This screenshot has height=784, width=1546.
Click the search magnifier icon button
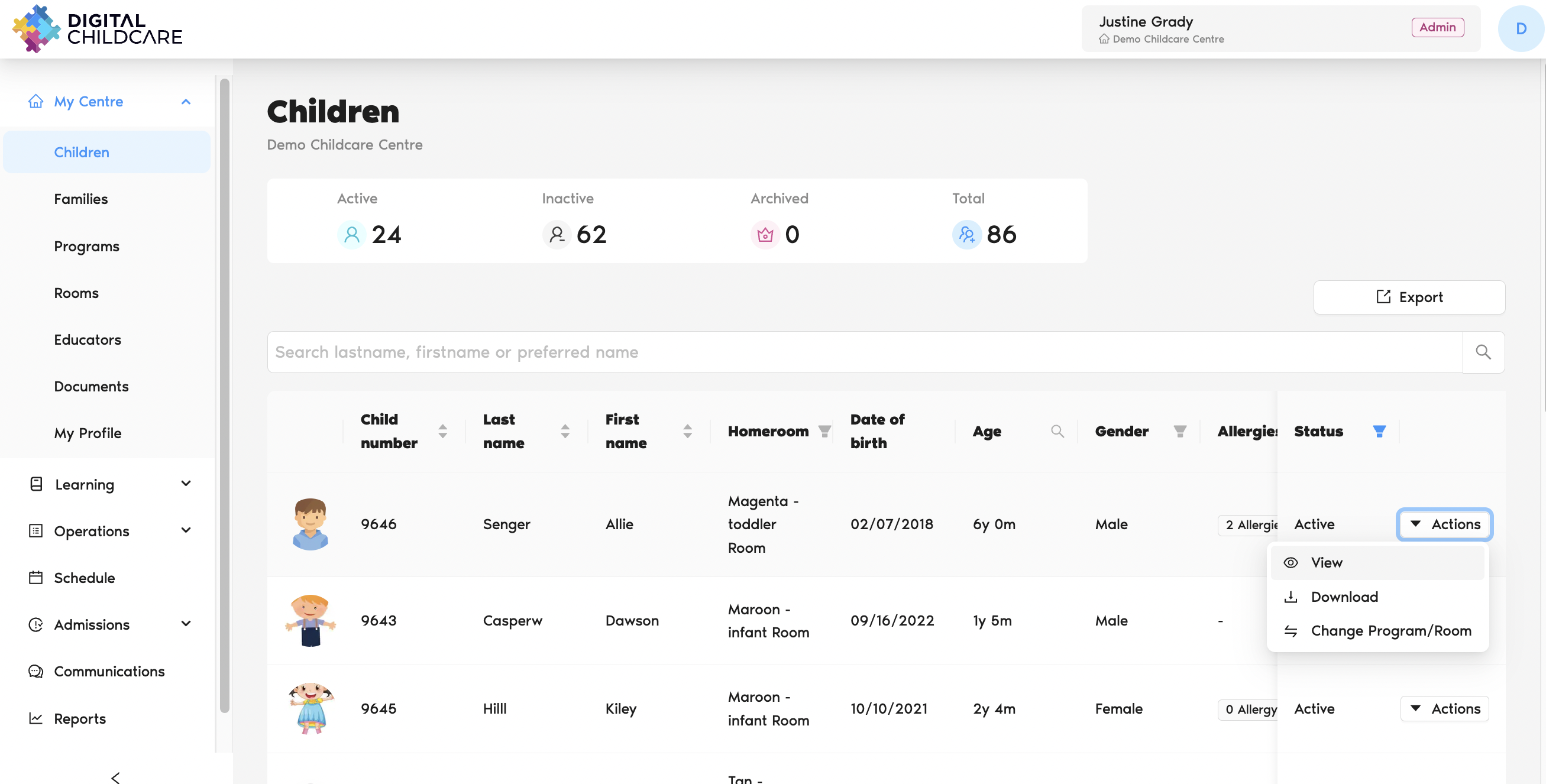coord(1482,352)
